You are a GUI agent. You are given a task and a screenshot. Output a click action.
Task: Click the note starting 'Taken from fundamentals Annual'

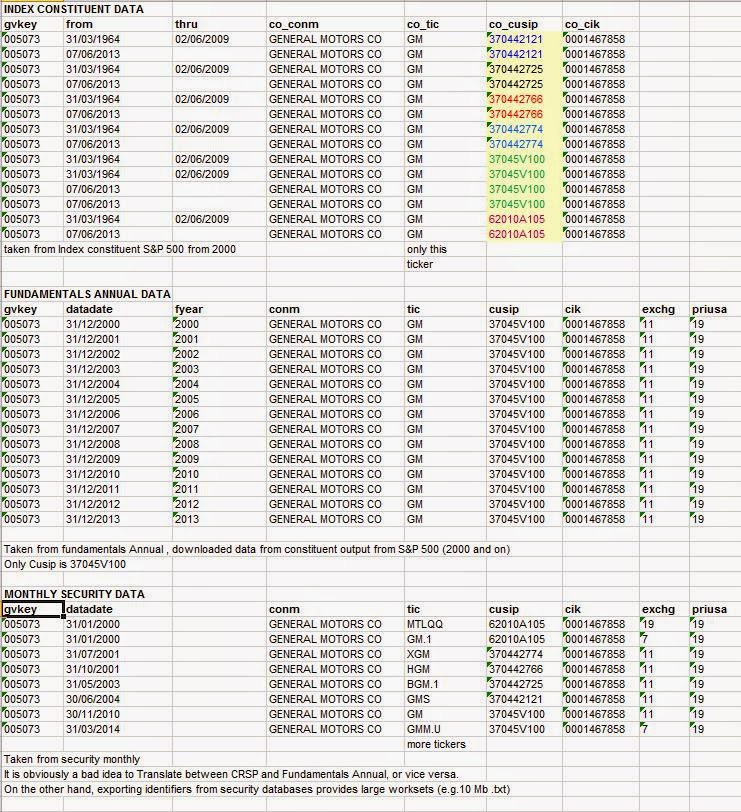coord(257,549)
